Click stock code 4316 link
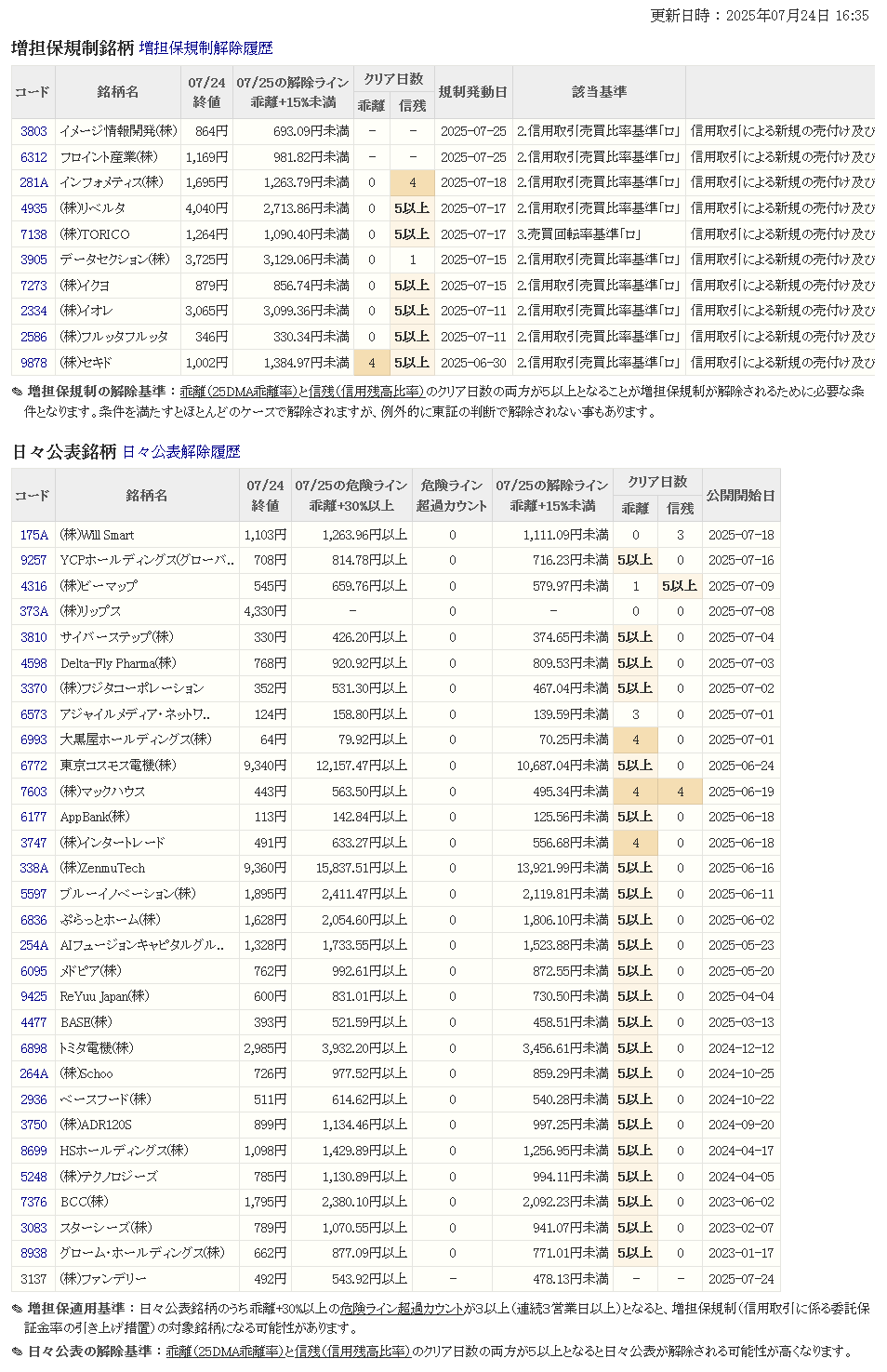The image size is (887, 1372). (x=33, y=586)
